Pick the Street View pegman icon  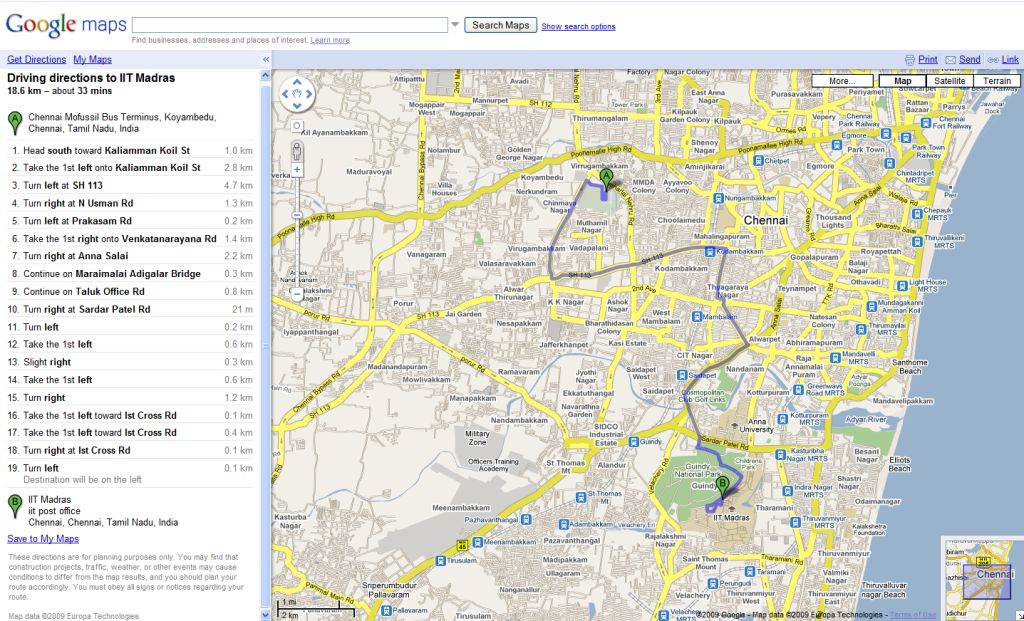(297, 151)
